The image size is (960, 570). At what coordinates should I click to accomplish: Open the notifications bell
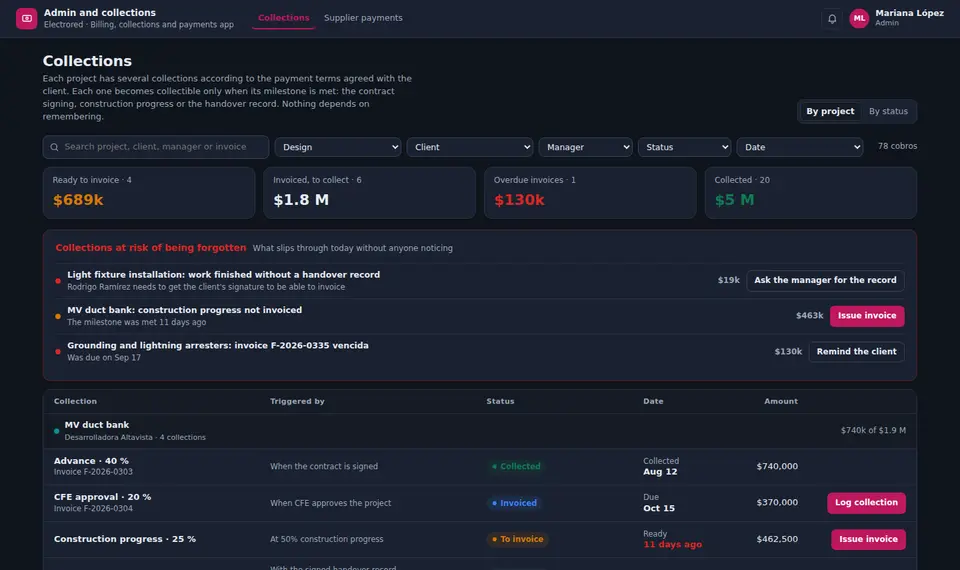click(x=832, y=18)
